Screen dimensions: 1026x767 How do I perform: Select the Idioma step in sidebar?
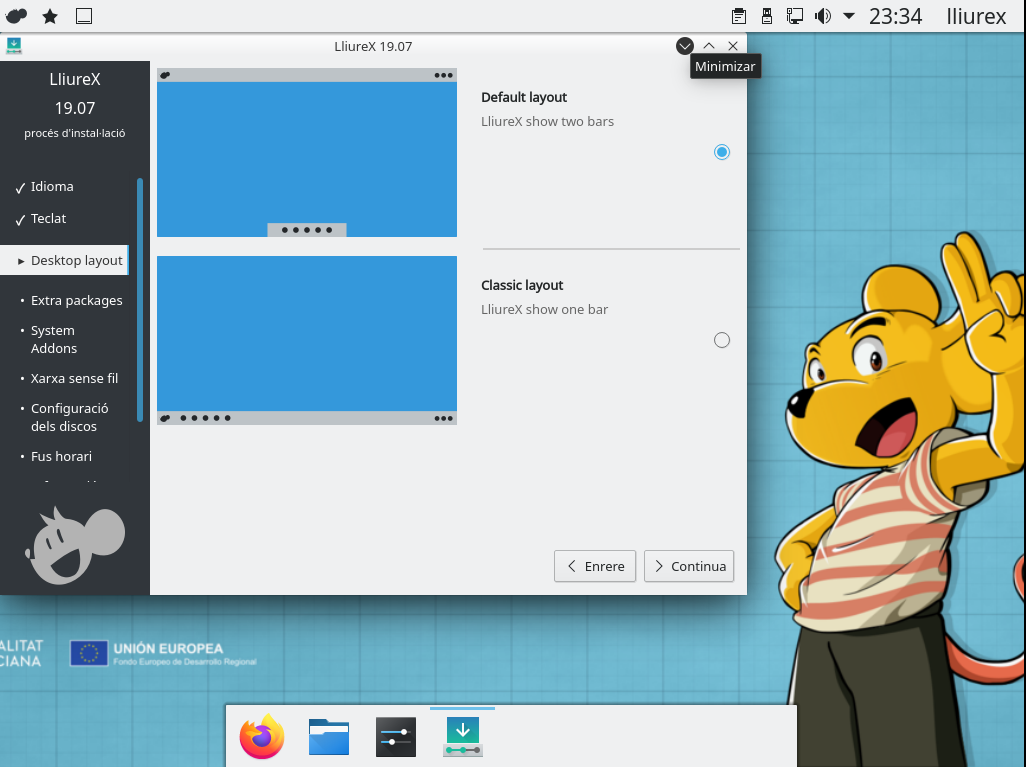pyautogui.click(x=52, y=187)
